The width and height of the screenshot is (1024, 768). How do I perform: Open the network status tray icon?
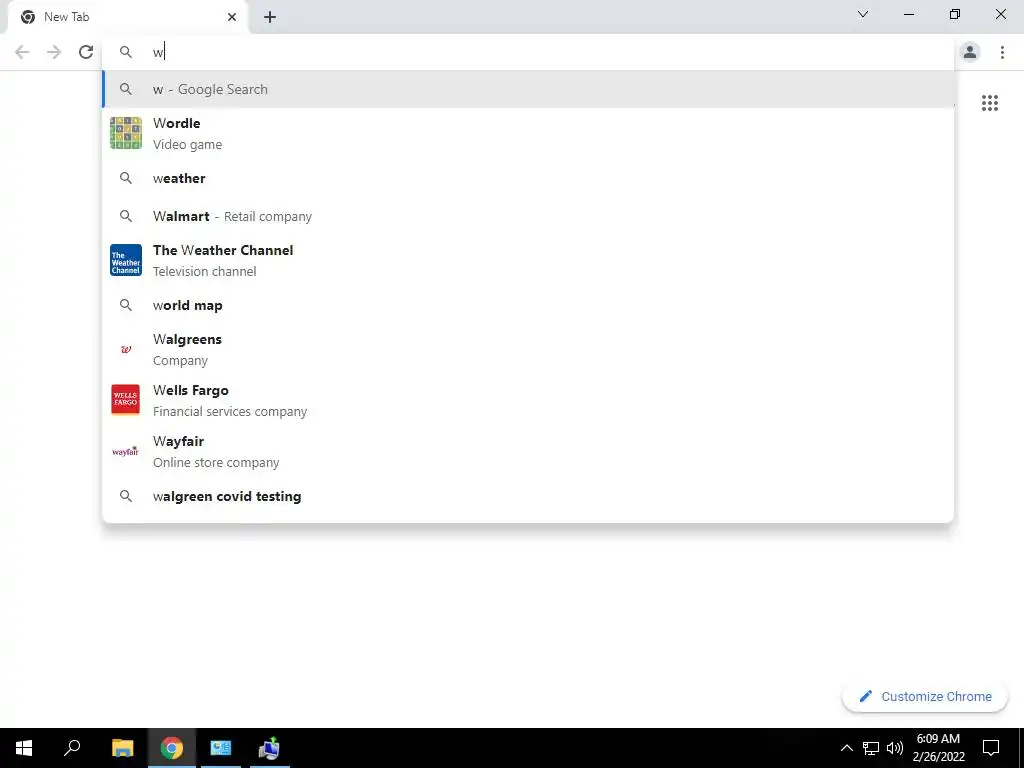tap(871, 748)
